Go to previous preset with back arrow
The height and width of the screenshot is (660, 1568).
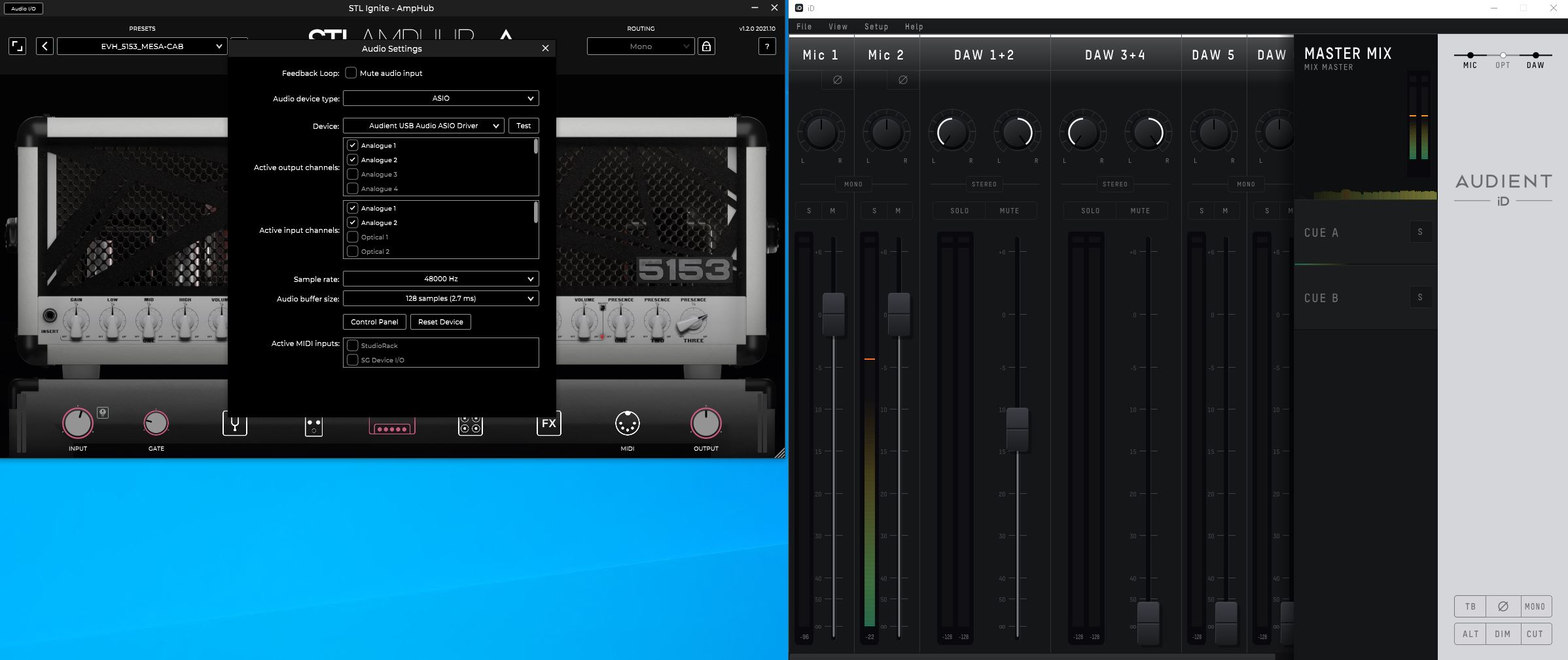(x=45, y=46)
